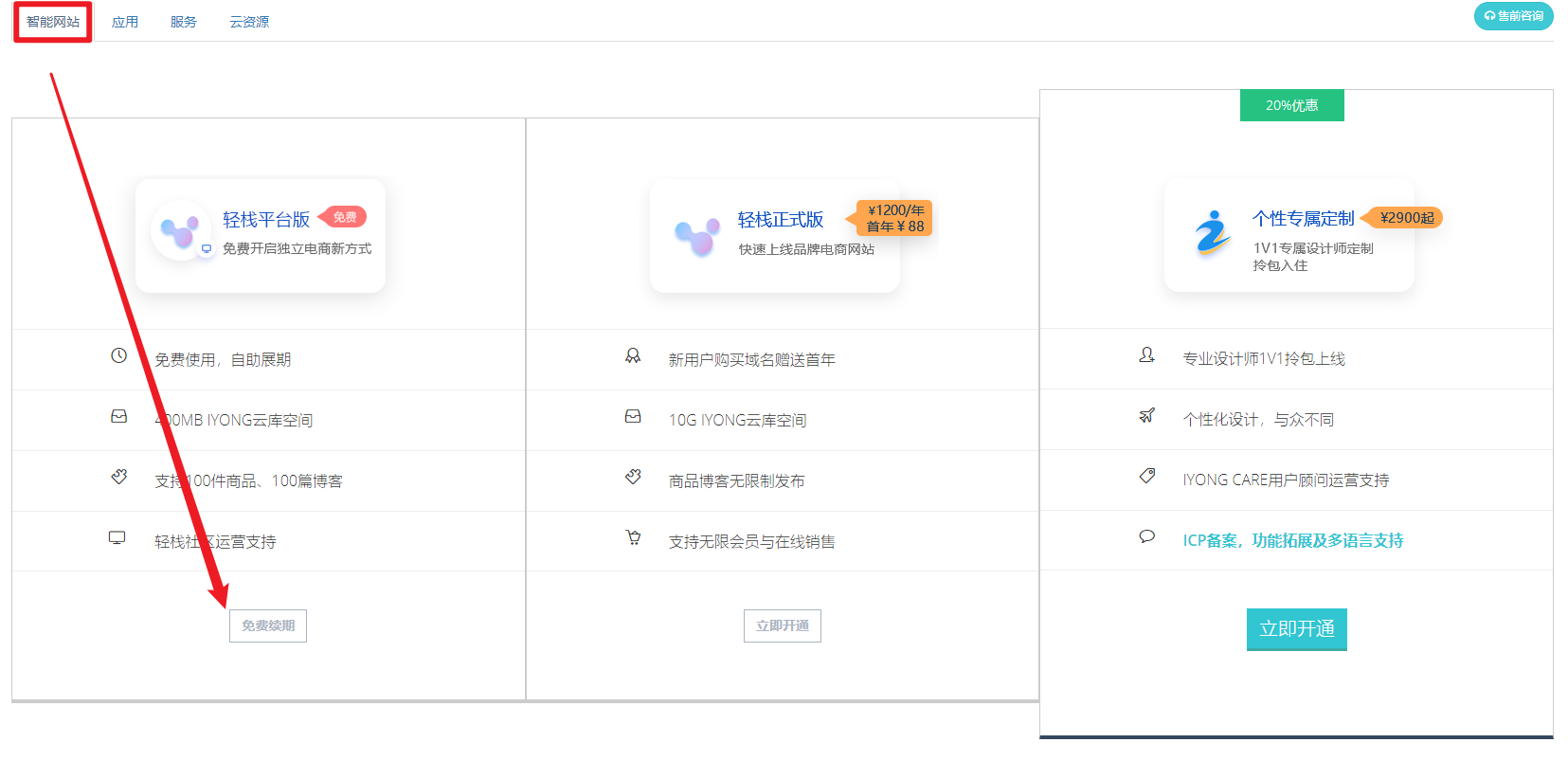Open the ICP备案，功能拓展及多语言支持 link
The image size is (1568, 779).
(1293, 540)
